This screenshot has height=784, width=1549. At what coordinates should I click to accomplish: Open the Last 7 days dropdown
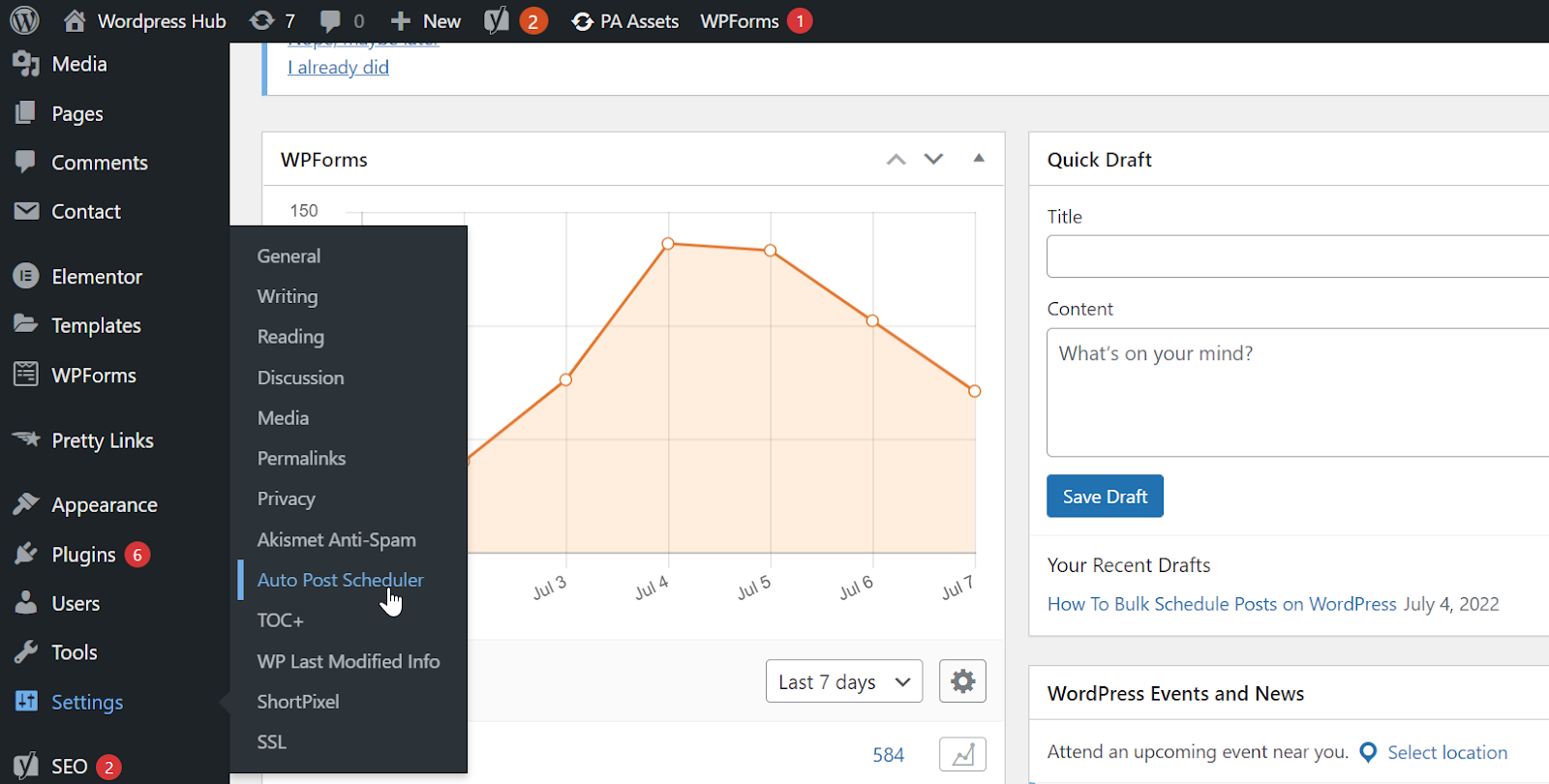(844, 681)
